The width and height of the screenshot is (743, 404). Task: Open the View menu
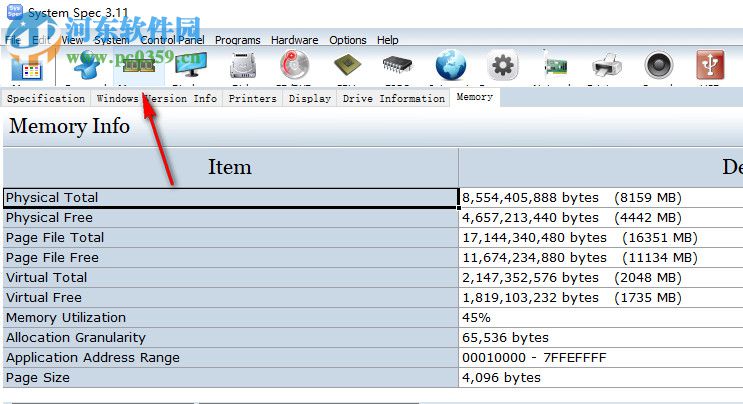pos(72,40)
